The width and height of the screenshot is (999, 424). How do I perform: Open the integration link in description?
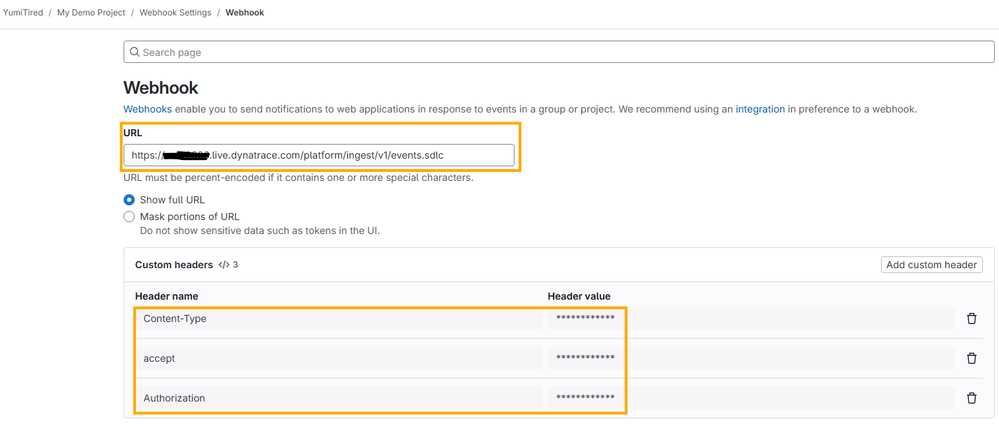click(x=760, y=109)
